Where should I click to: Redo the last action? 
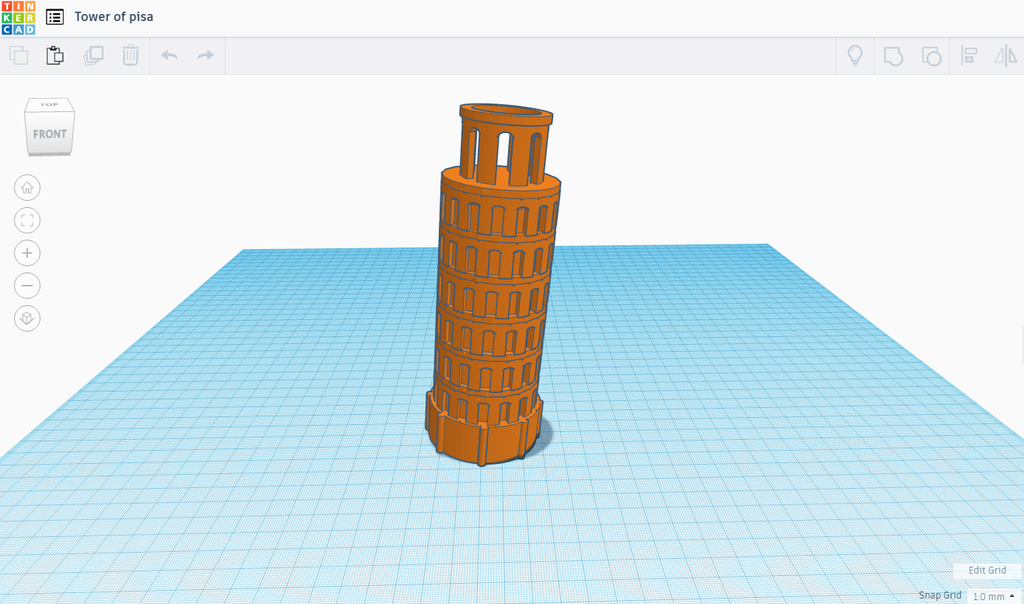click(206, 56)
